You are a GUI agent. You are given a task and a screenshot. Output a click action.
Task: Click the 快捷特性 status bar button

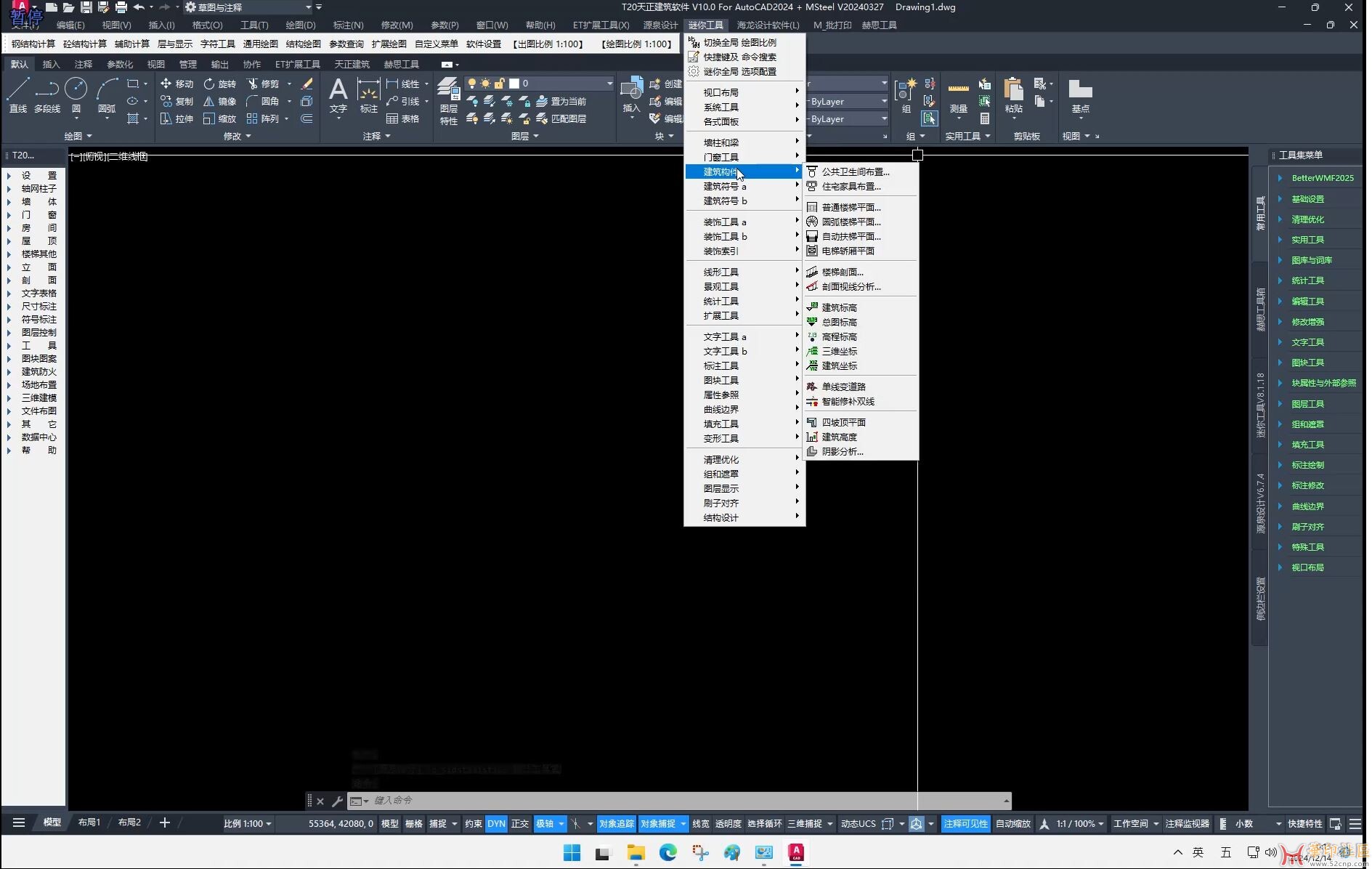[1305, 823]
